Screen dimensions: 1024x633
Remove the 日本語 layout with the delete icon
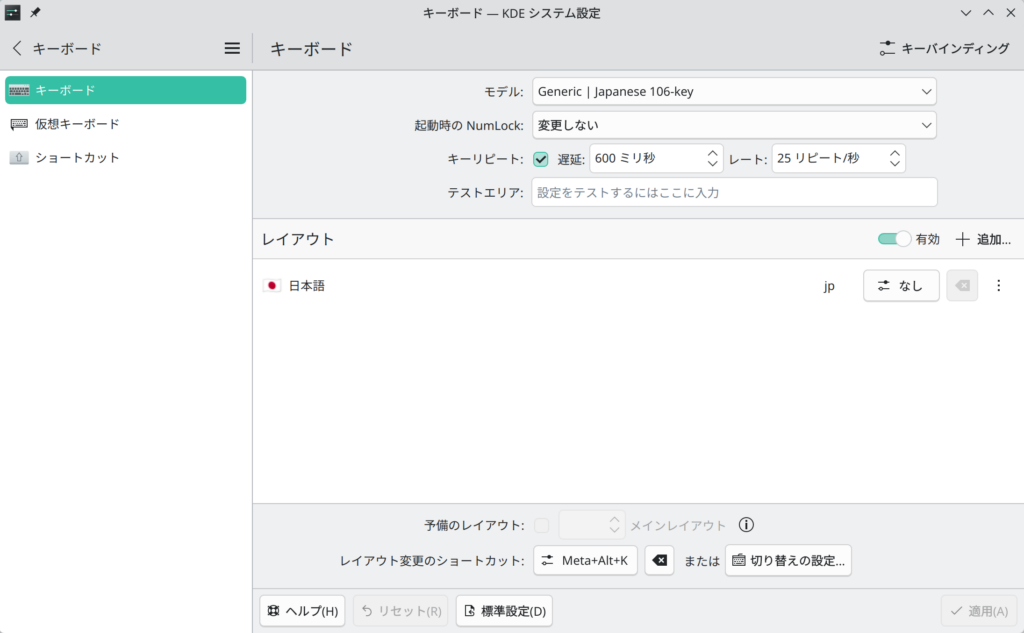pyautogui.click(x=962, y=286)
